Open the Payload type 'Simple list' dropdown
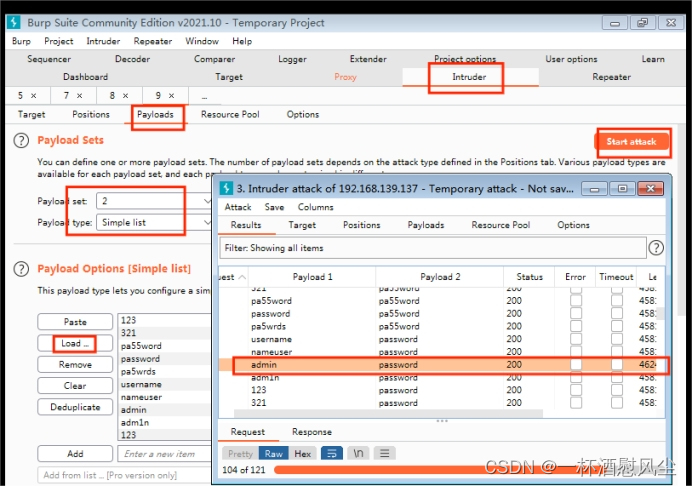The height and width of the screenshot is (486, 692). (153, 222)
